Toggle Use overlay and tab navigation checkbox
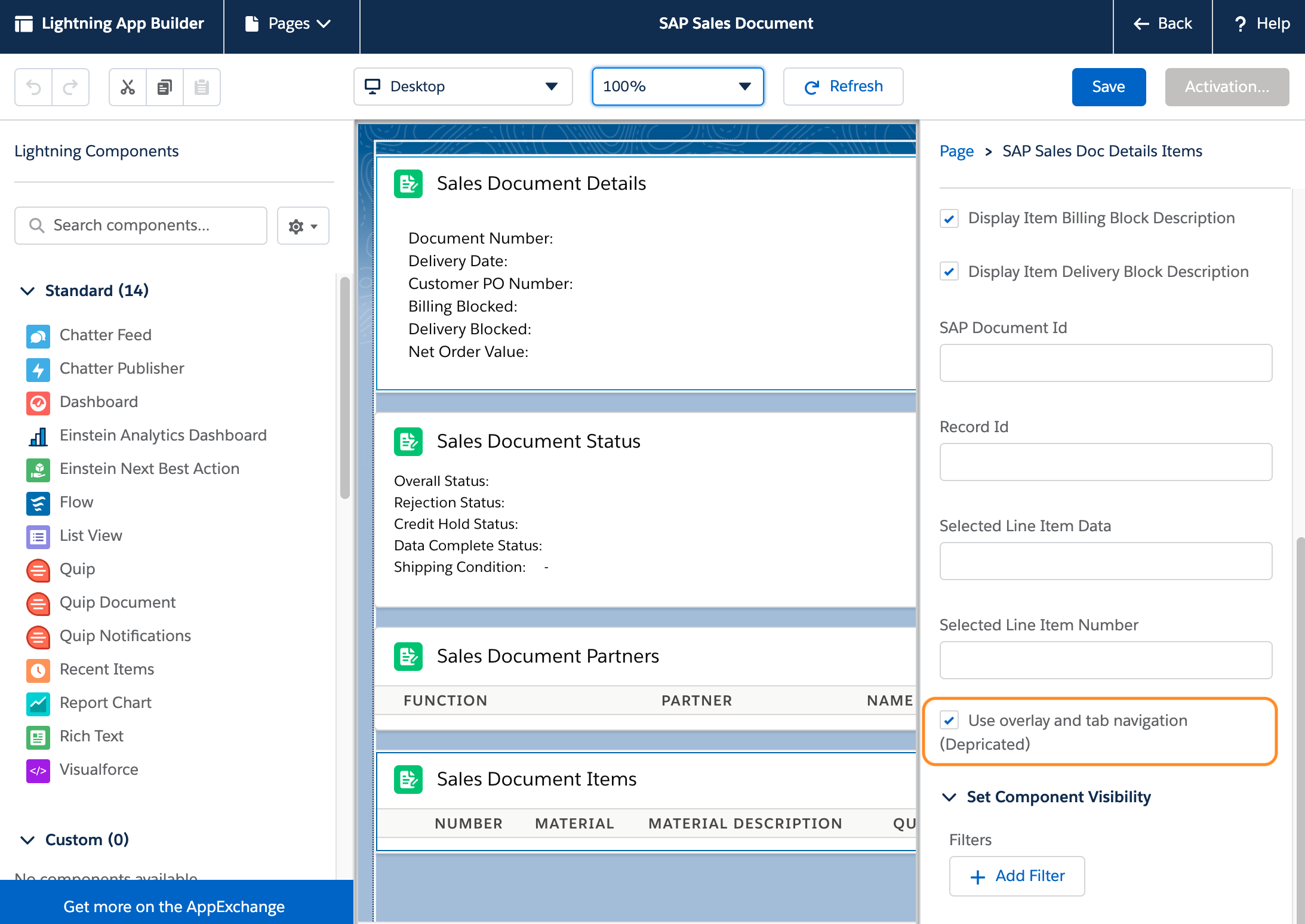 949,720
